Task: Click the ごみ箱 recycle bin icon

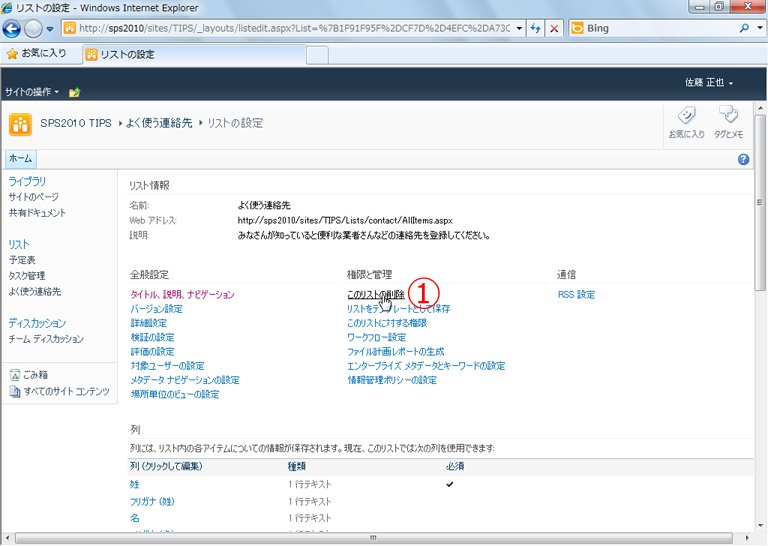Action: click(15, 375)
